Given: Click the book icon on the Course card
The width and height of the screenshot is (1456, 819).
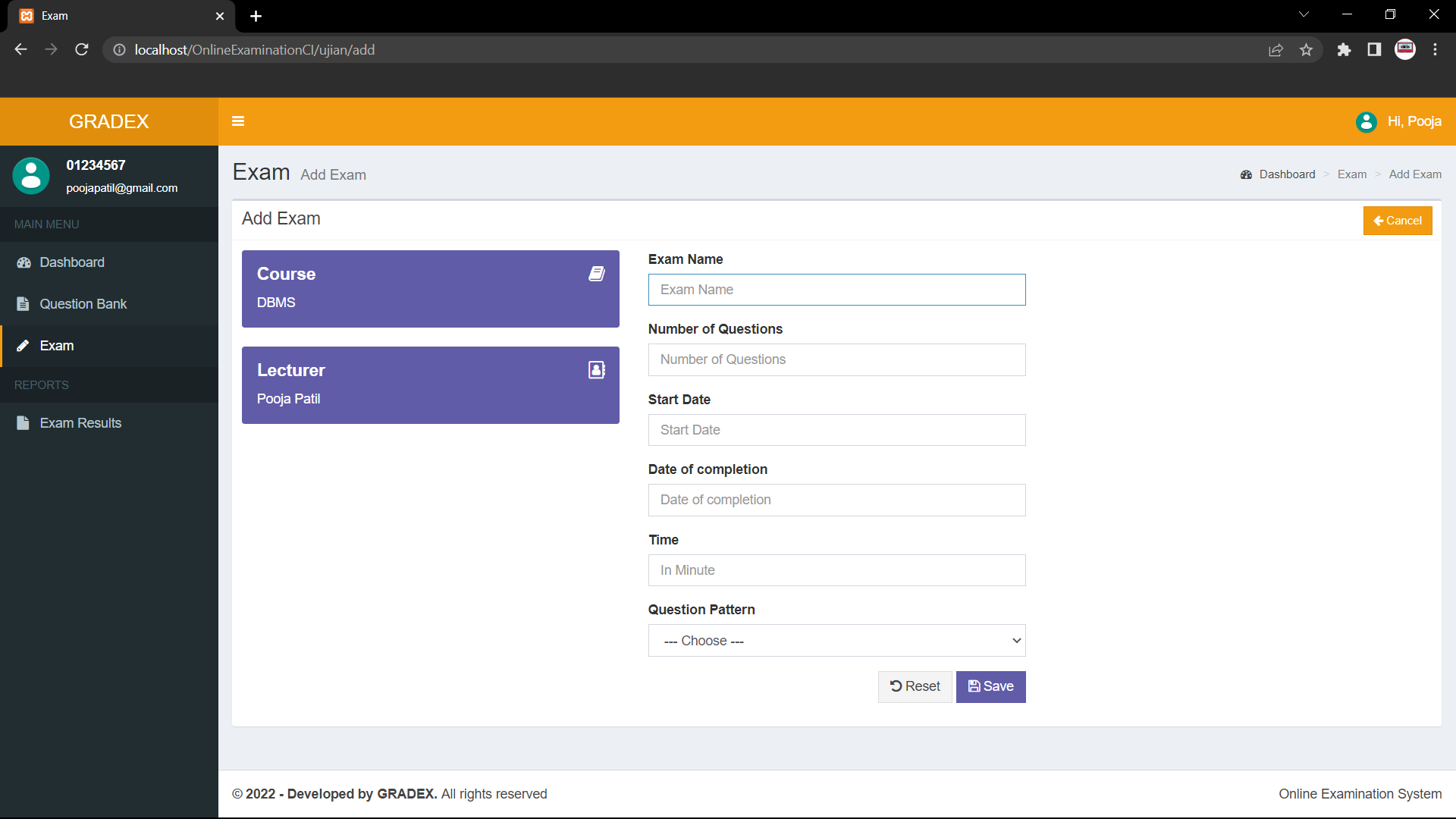Looking at the screenshot, I should (597, 274).
